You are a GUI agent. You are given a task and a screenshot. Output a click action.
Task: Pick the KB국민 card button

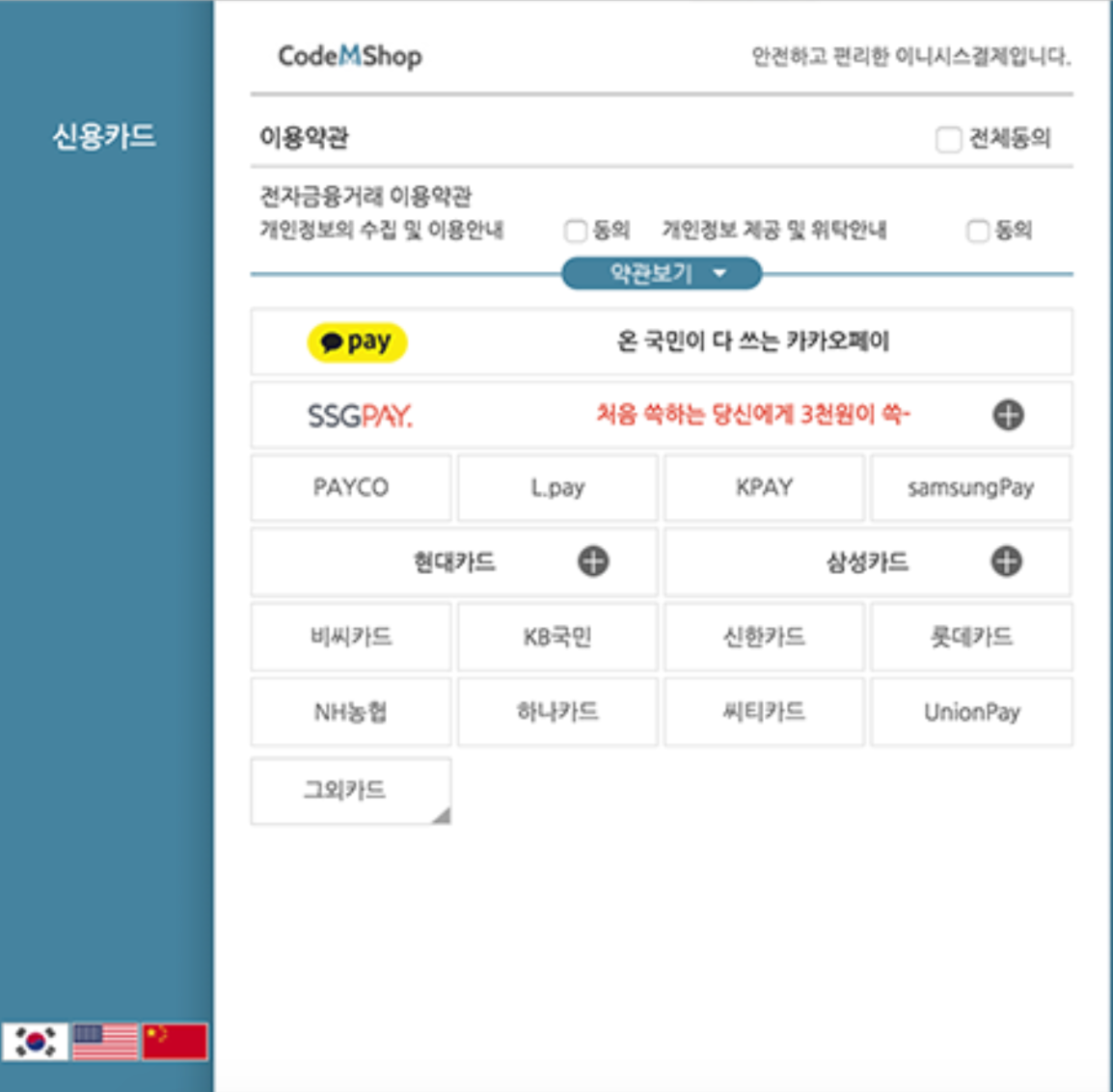coord(557,637)
